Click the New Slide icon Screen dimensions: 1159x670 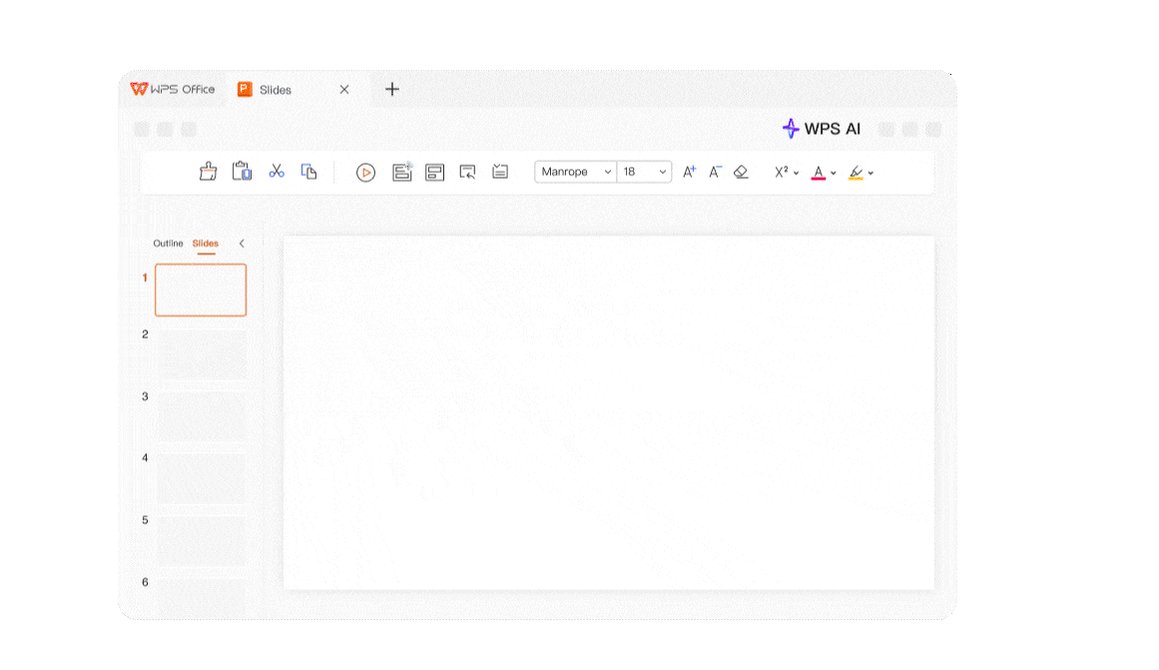[401, 172]
